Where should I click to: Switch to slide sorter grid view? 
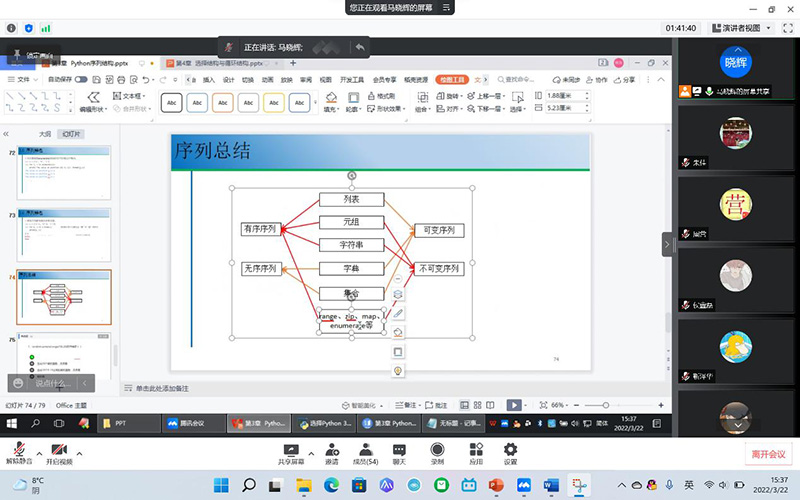click(478, 405)
